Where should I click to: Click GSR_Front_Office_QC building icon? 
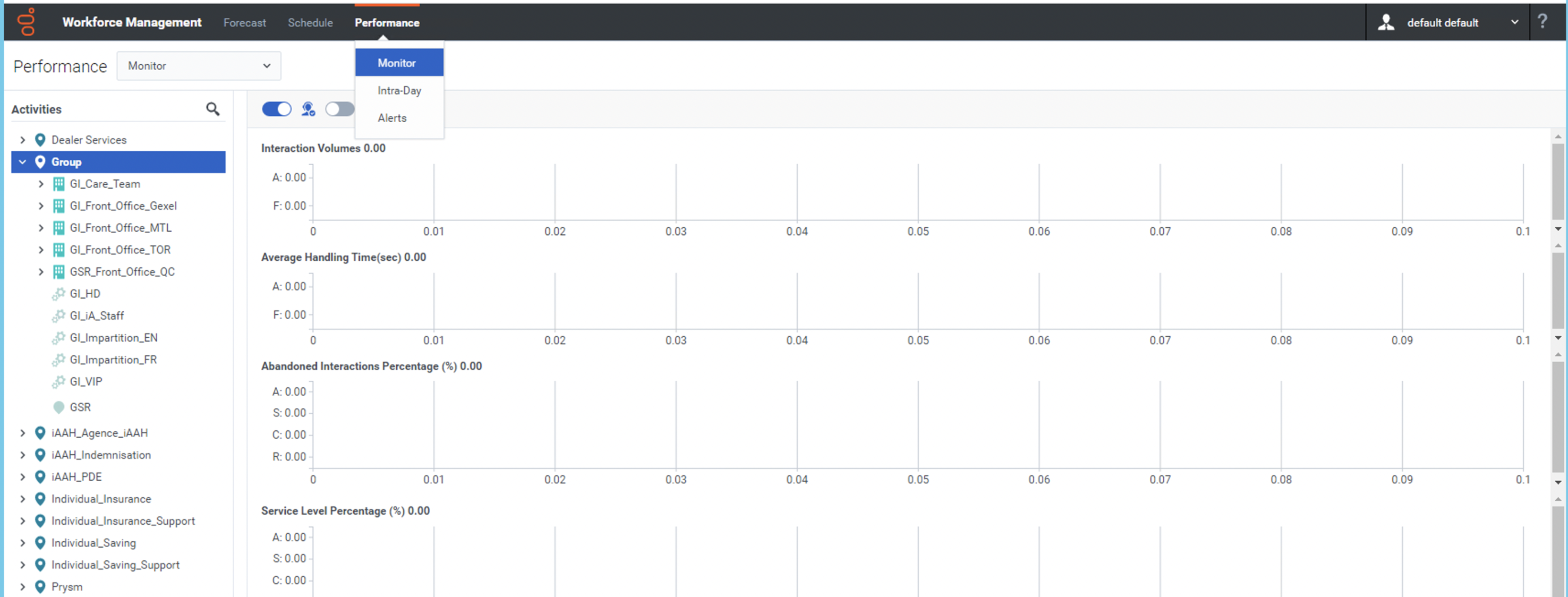point(58,271)
